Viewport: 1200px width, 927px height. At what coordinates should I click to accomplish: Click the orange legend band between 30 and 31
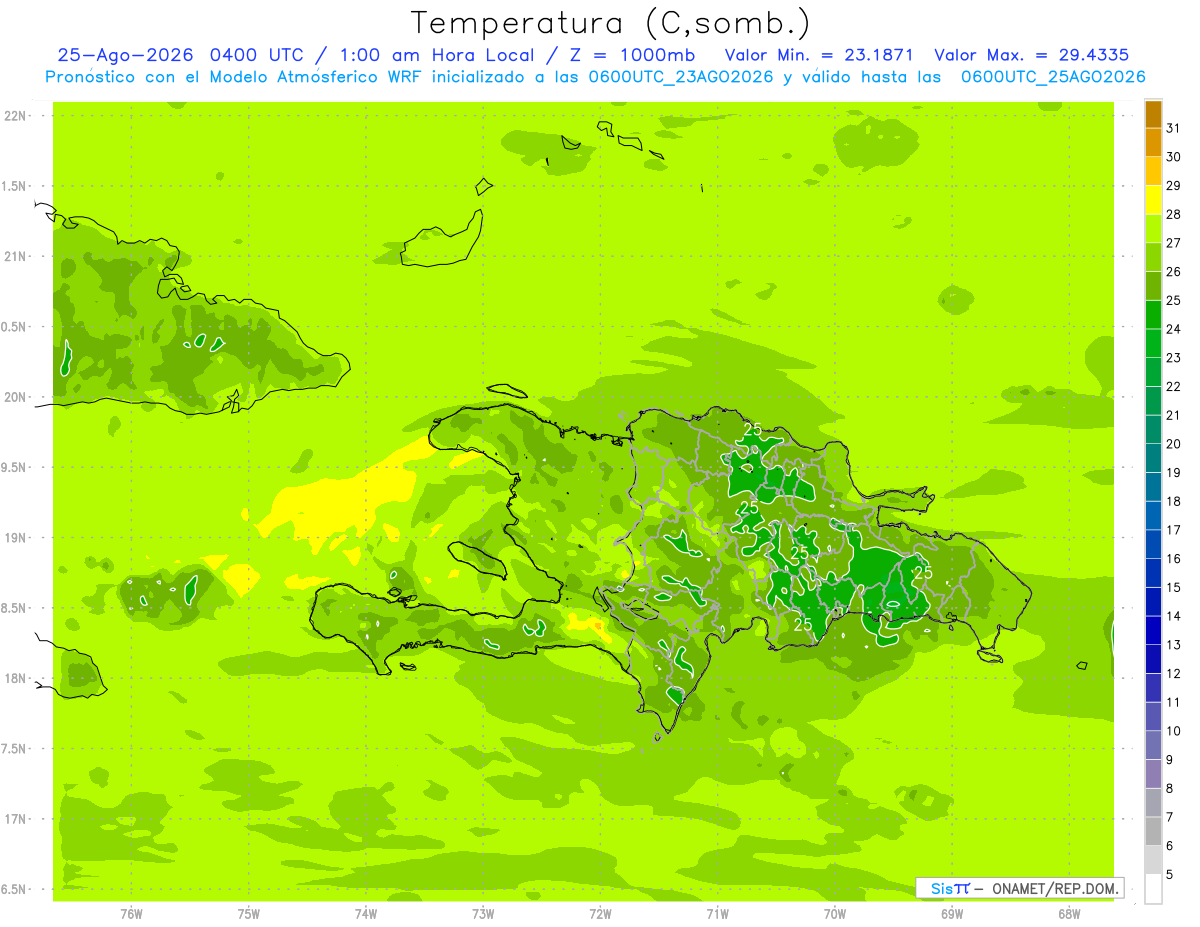tap(1153, 143)
